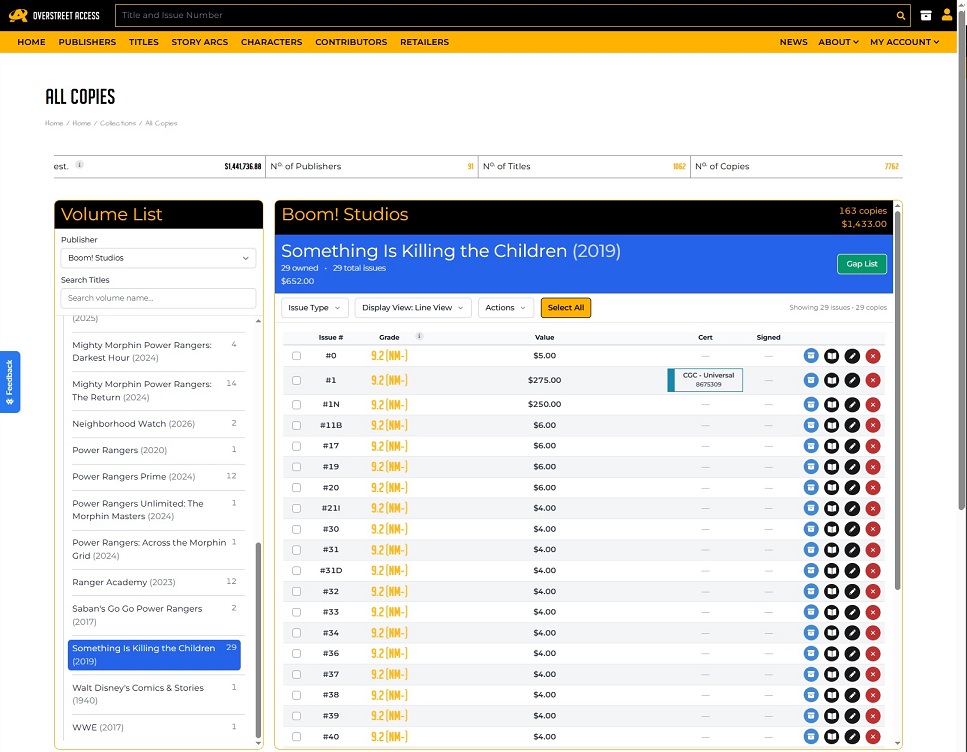Open the Actions dropdown
Viewport: 967px width, 752px height.
[506, 308]
